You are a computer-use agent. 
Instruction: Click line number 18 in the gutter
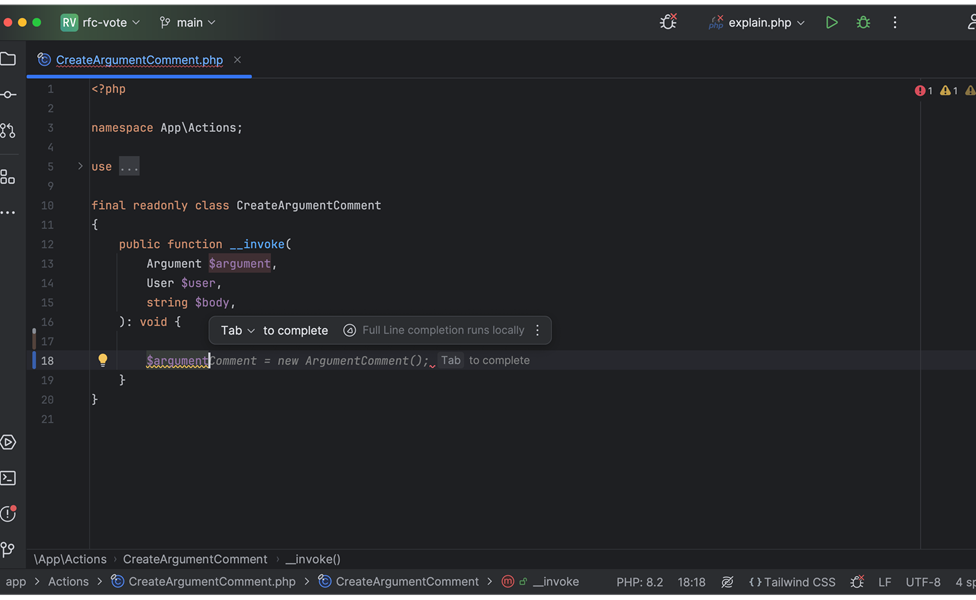point(47,361)
